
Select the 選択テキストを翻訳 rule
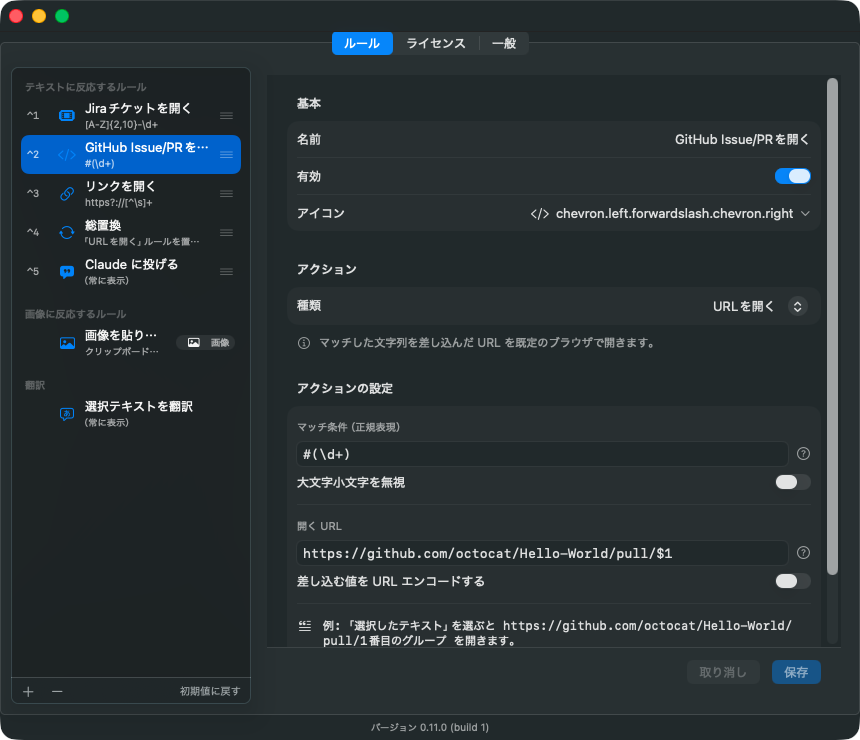(131, 414)
